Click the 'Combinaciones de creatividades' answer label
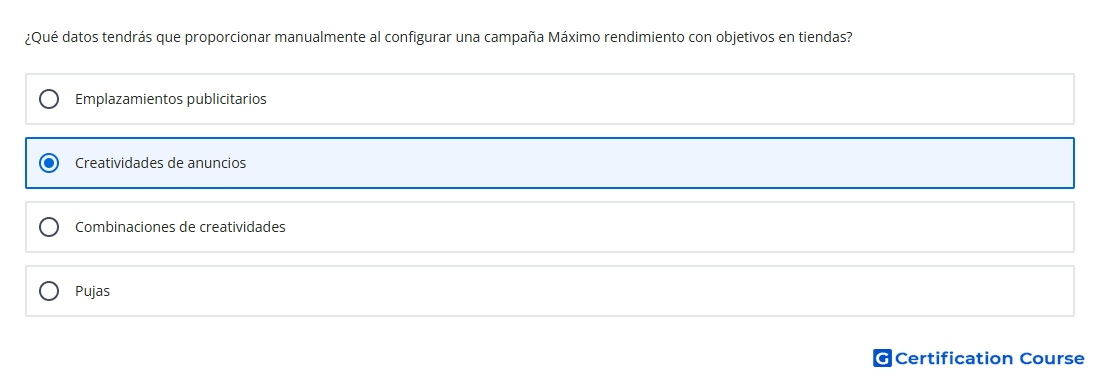1100x377 pixels. click(180, 227)
